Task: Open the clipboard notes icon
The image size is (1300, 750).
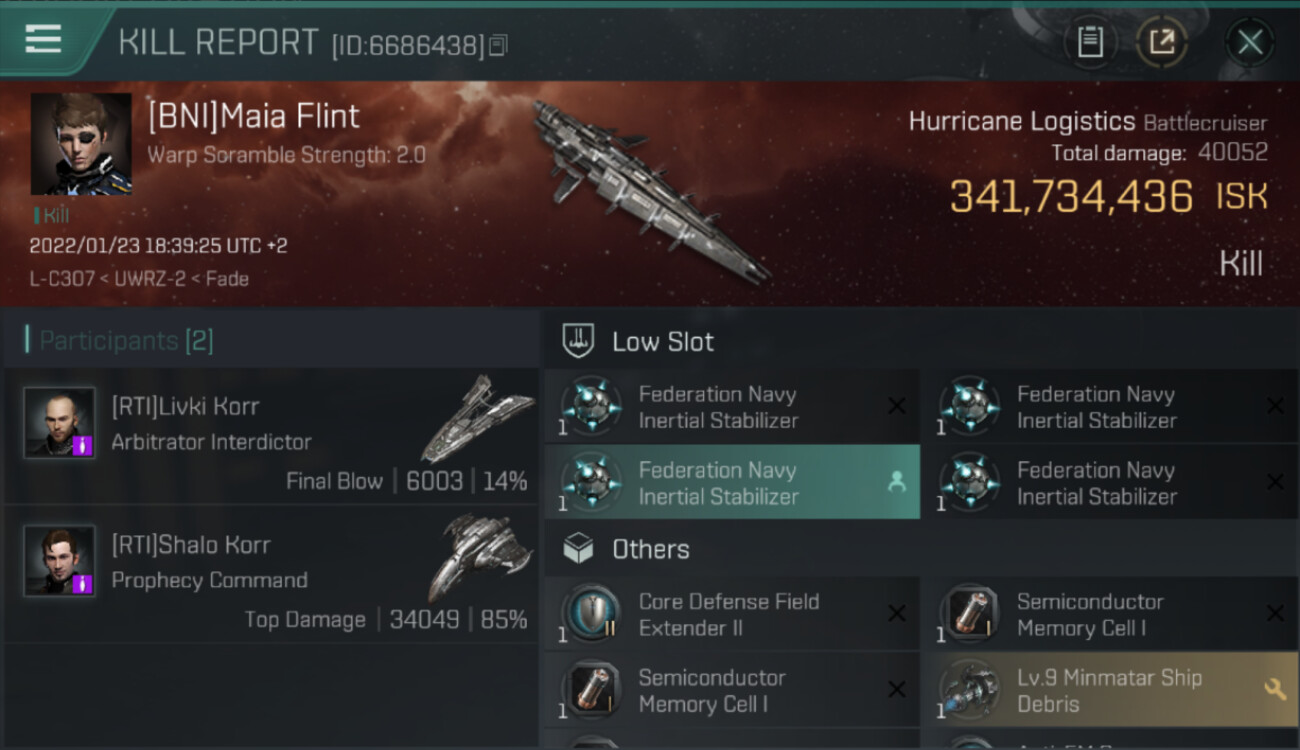Action: pos(1089,42)
